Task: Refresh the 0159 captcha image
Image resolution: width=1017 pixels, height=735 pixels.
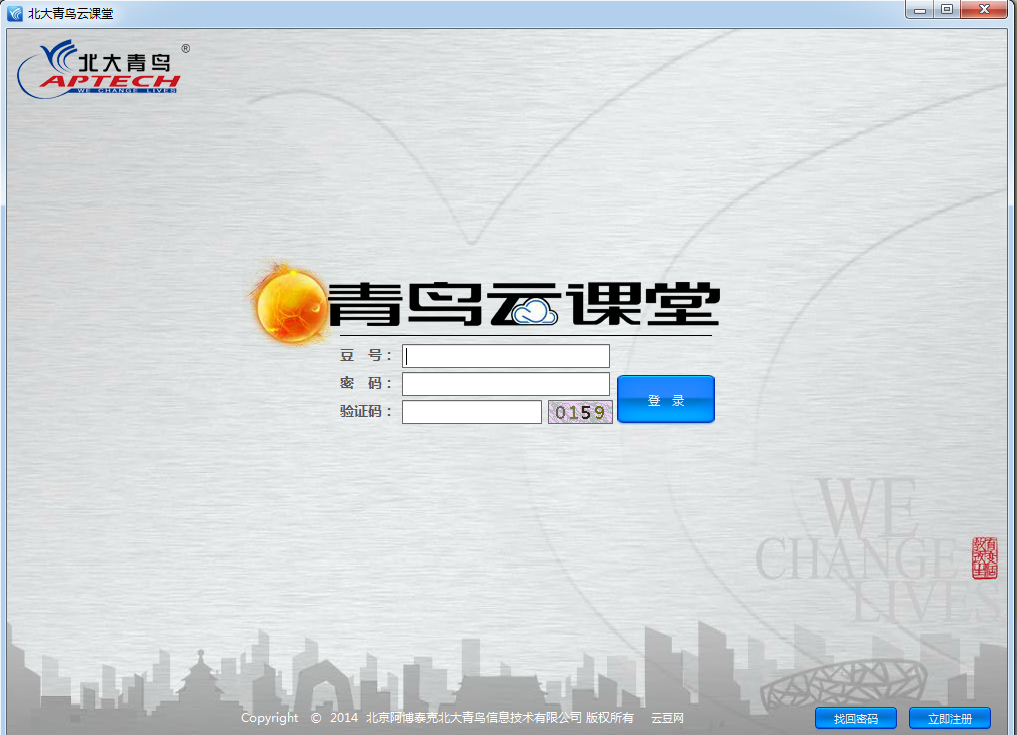Action: [580, 412]
